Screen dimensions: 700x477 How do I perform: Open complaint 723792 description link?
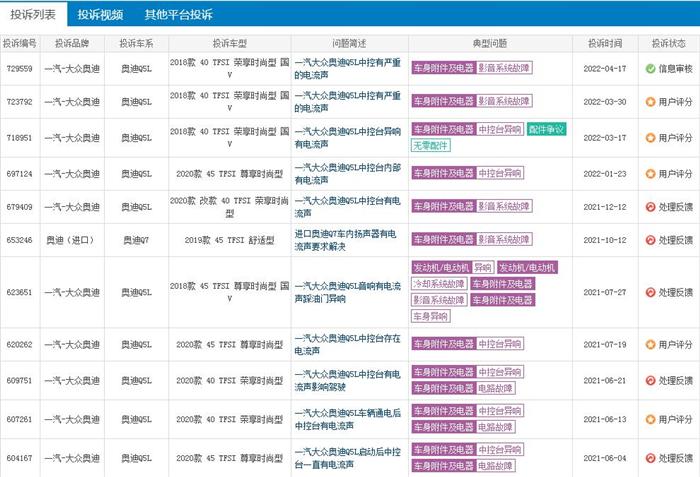(348, 102)
